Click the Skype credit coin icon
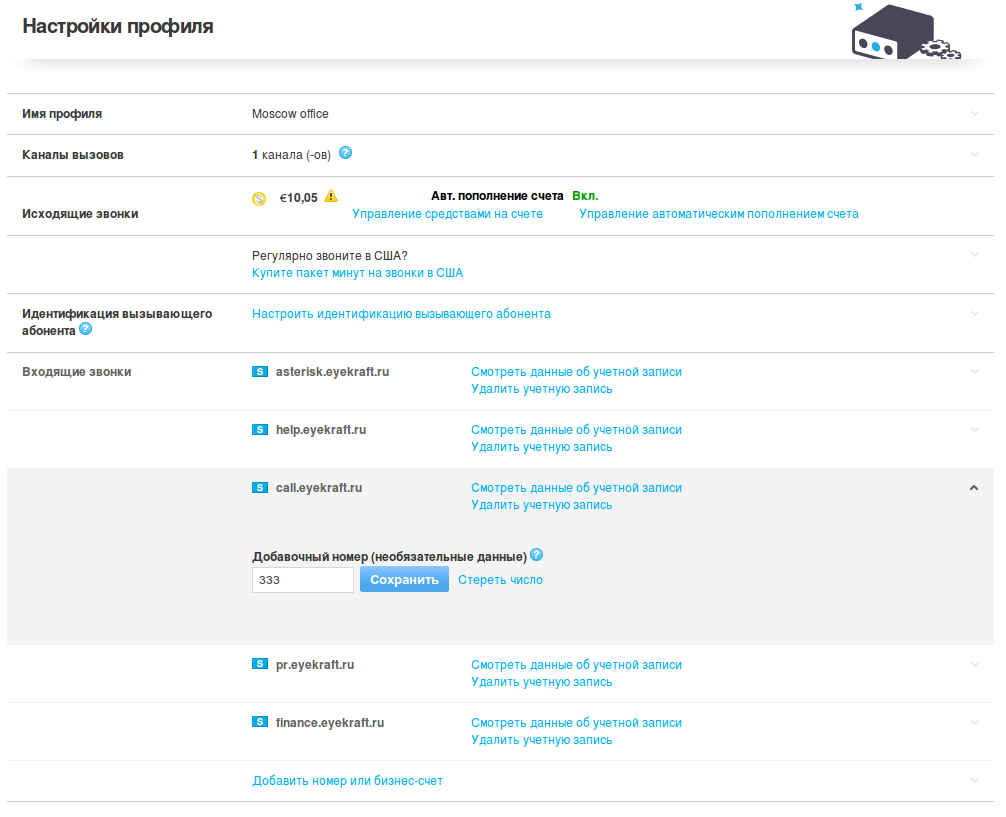 click(x=259, y=198)
